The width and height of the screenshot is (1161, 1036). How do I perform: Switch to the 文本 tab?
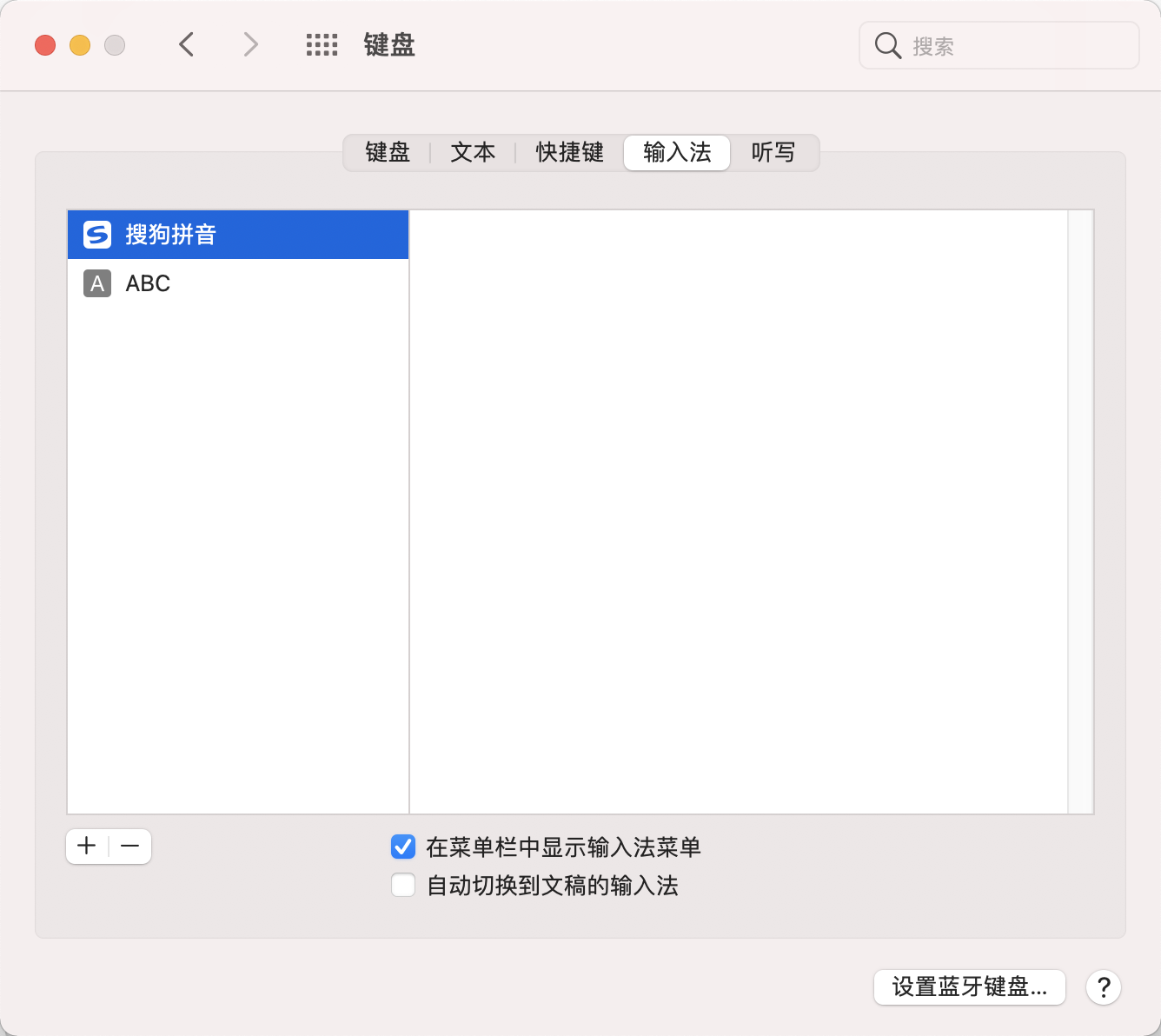click(x=473, y=153)
